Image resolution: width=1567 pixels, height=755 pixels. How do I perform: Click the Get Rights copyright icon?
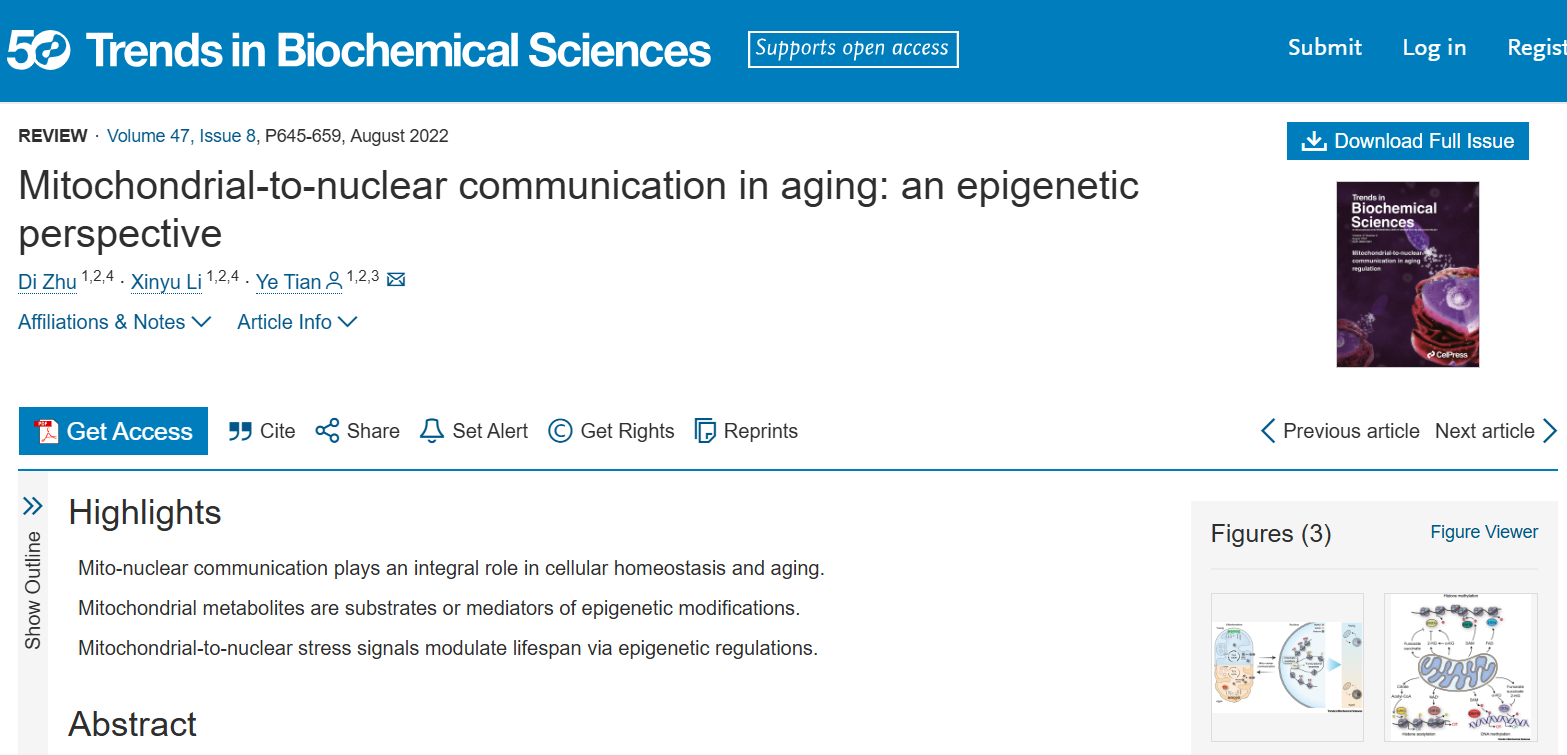coord(560,431)
